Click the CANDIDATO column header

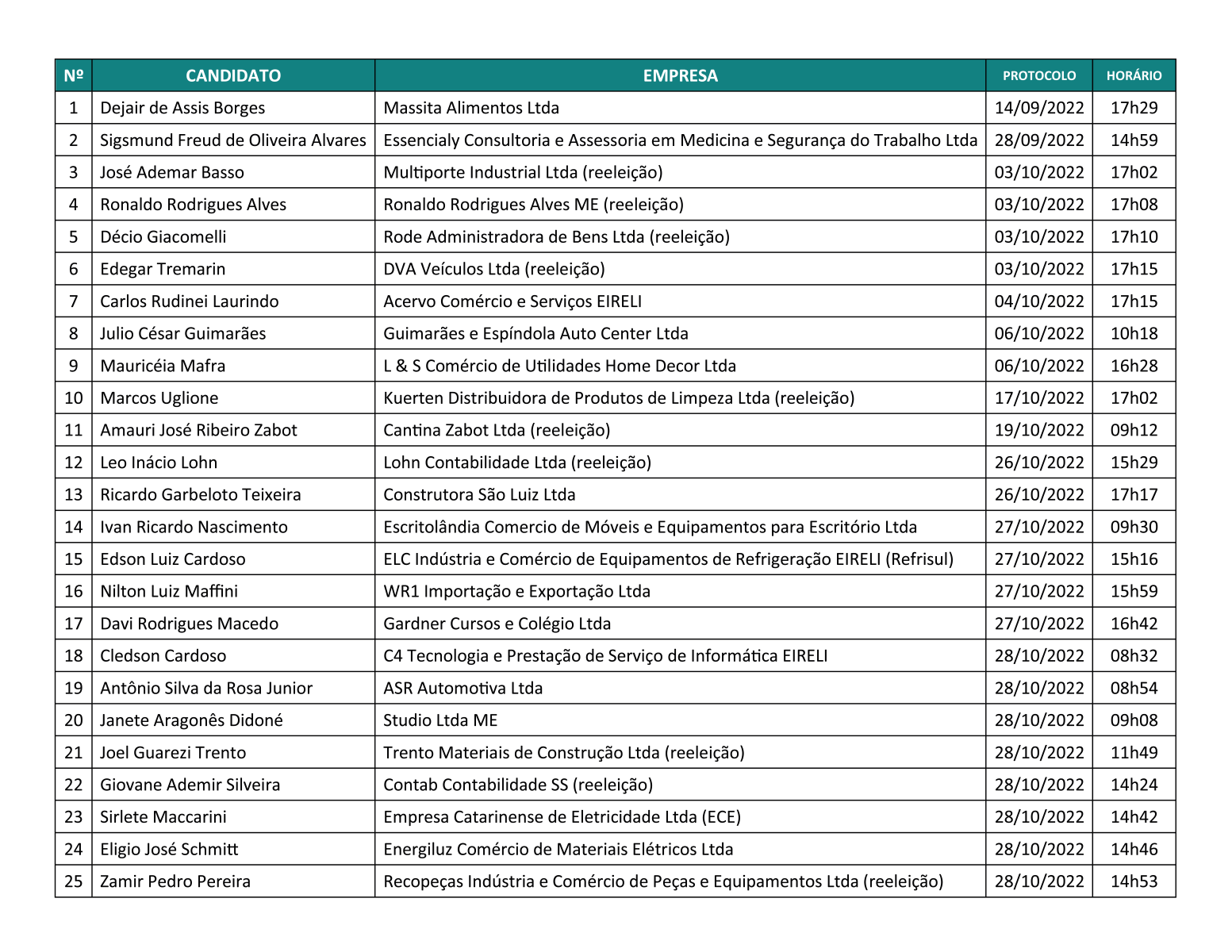pyautogui.click(x=233, y=75)
